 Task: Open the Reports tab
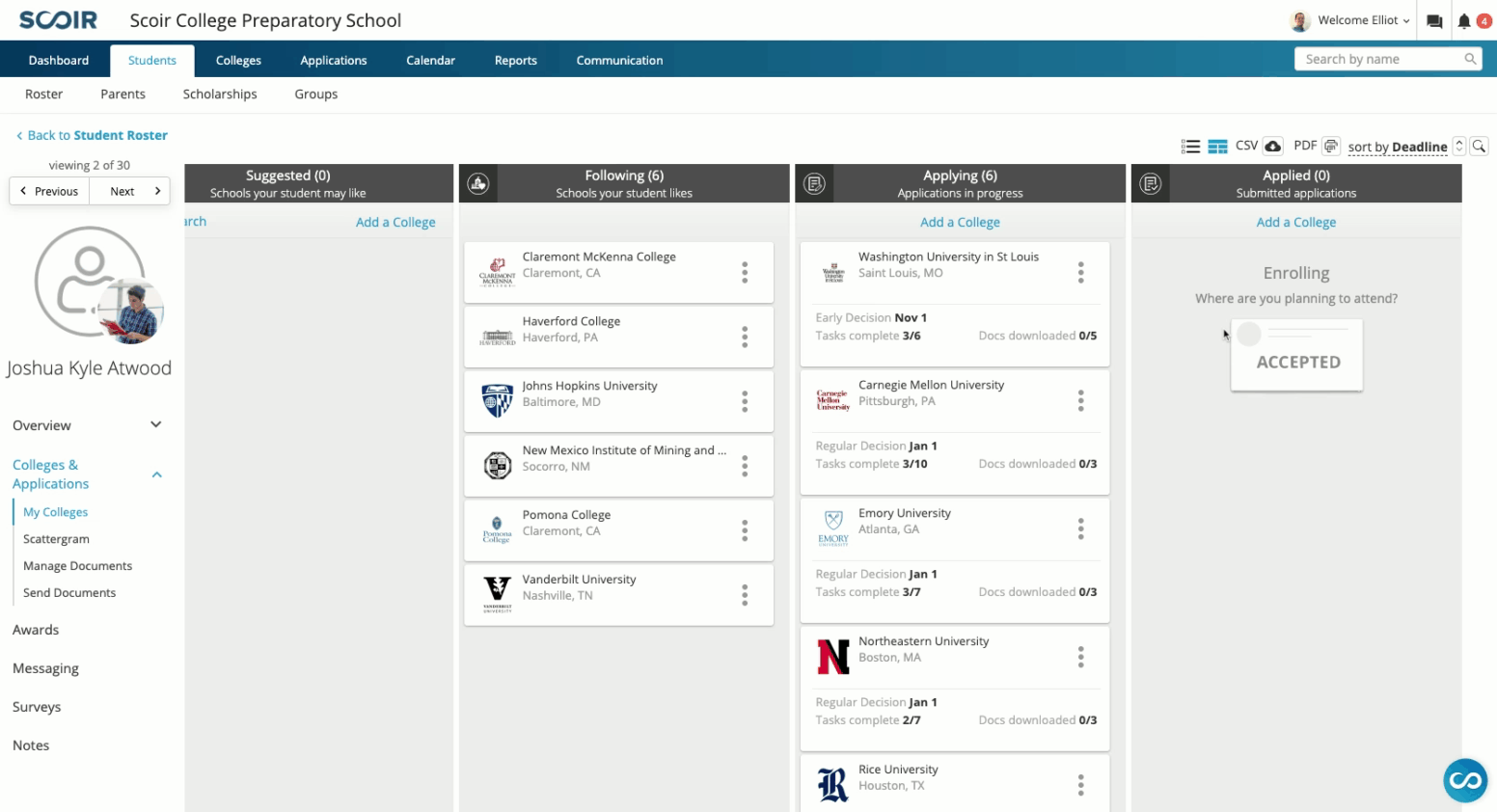click(x=516, y=60)
